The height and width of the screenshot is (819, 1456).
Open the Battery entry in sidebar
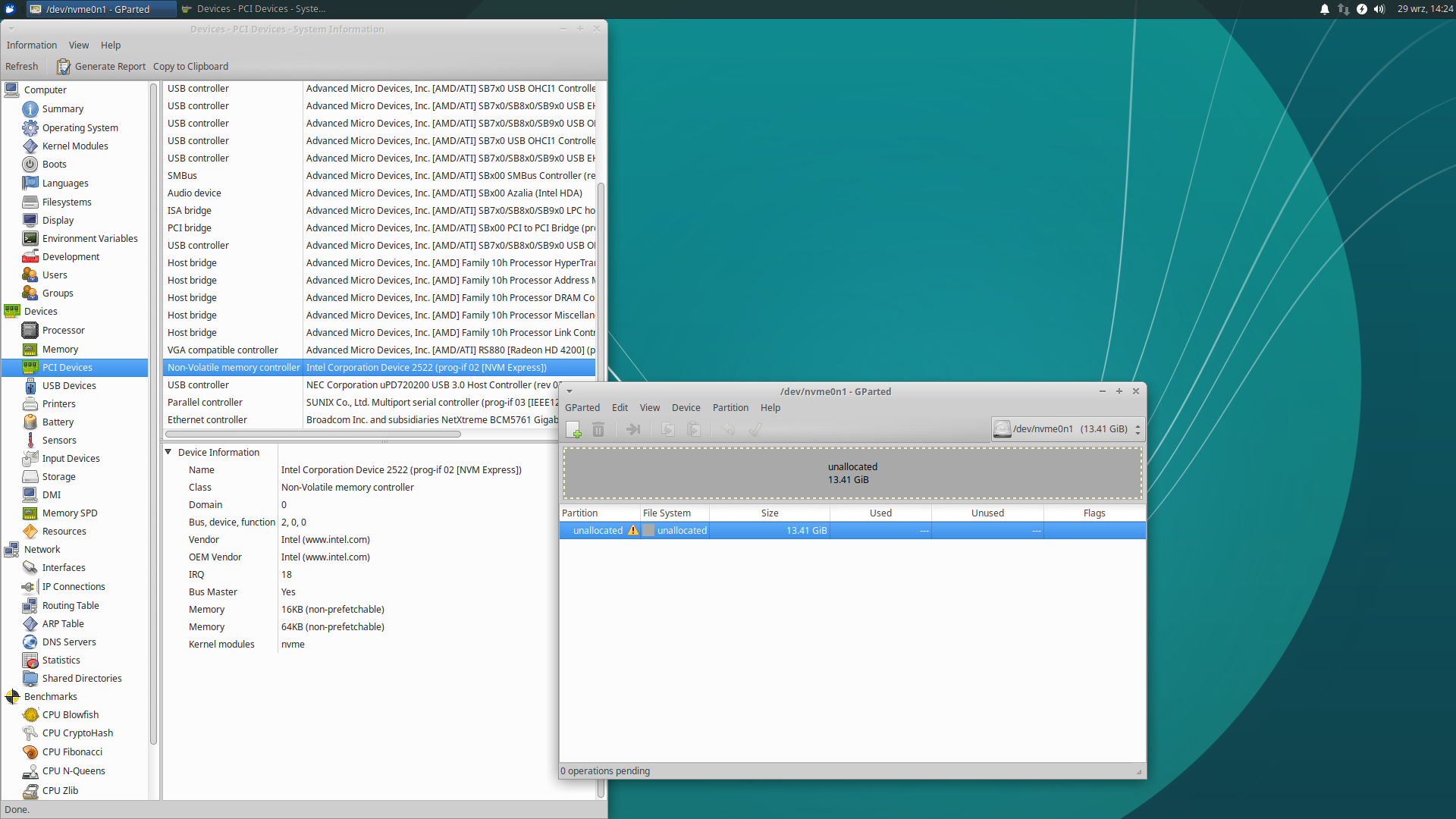coord(58,422)
